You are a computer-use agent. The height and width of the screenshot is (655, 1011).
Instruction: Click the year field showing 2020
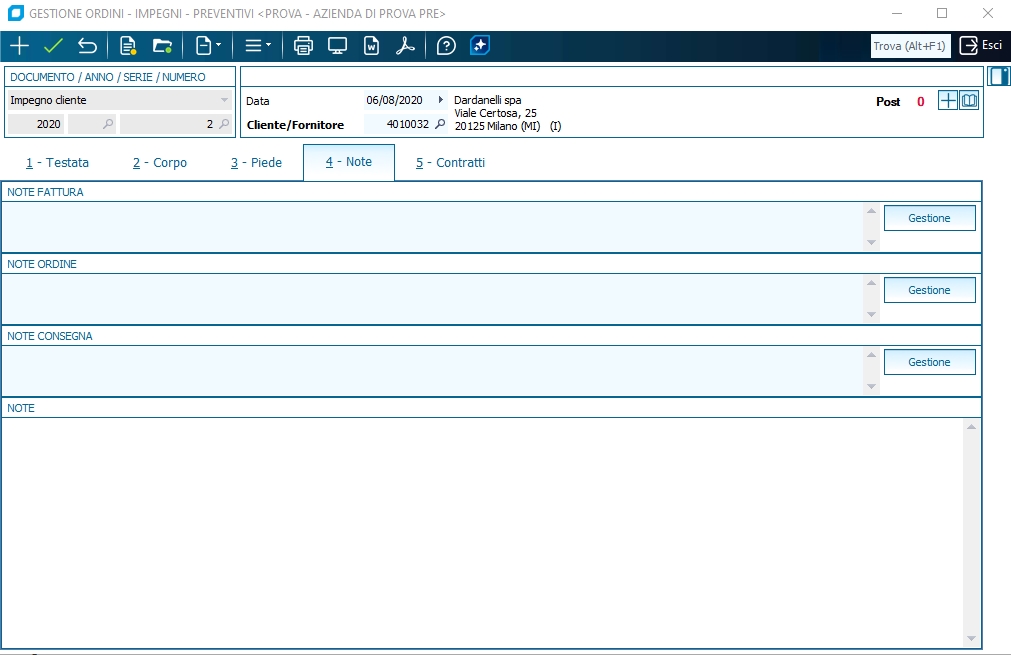[x=36, y=124]
